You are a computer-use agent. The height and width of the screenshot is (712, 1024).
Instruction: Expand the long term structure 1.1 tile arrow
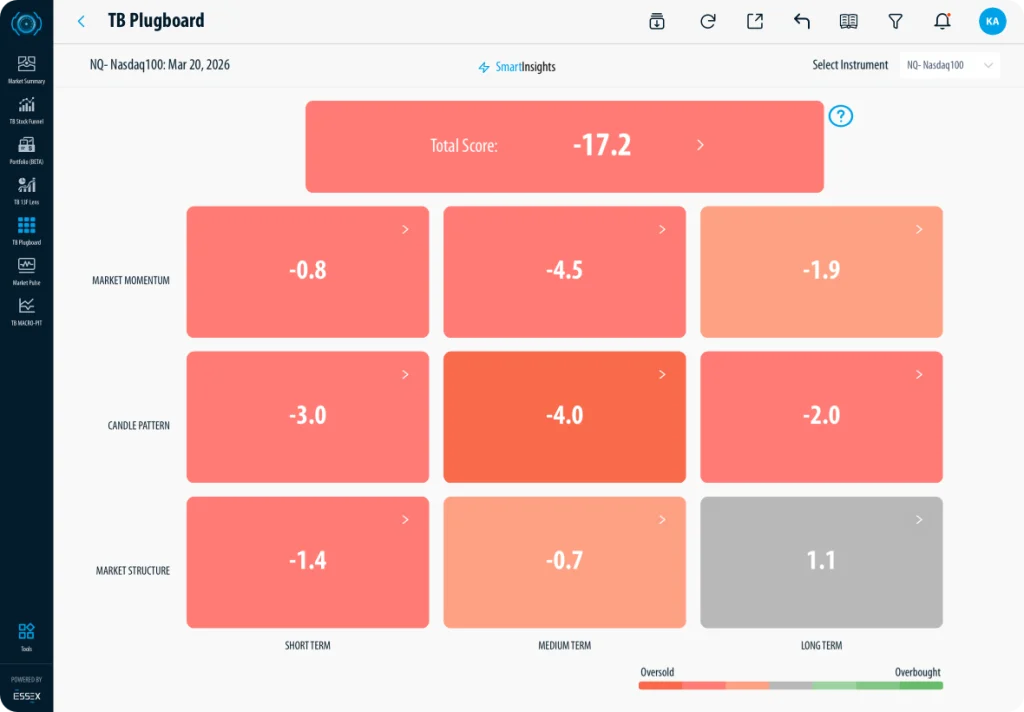point(919,519)
